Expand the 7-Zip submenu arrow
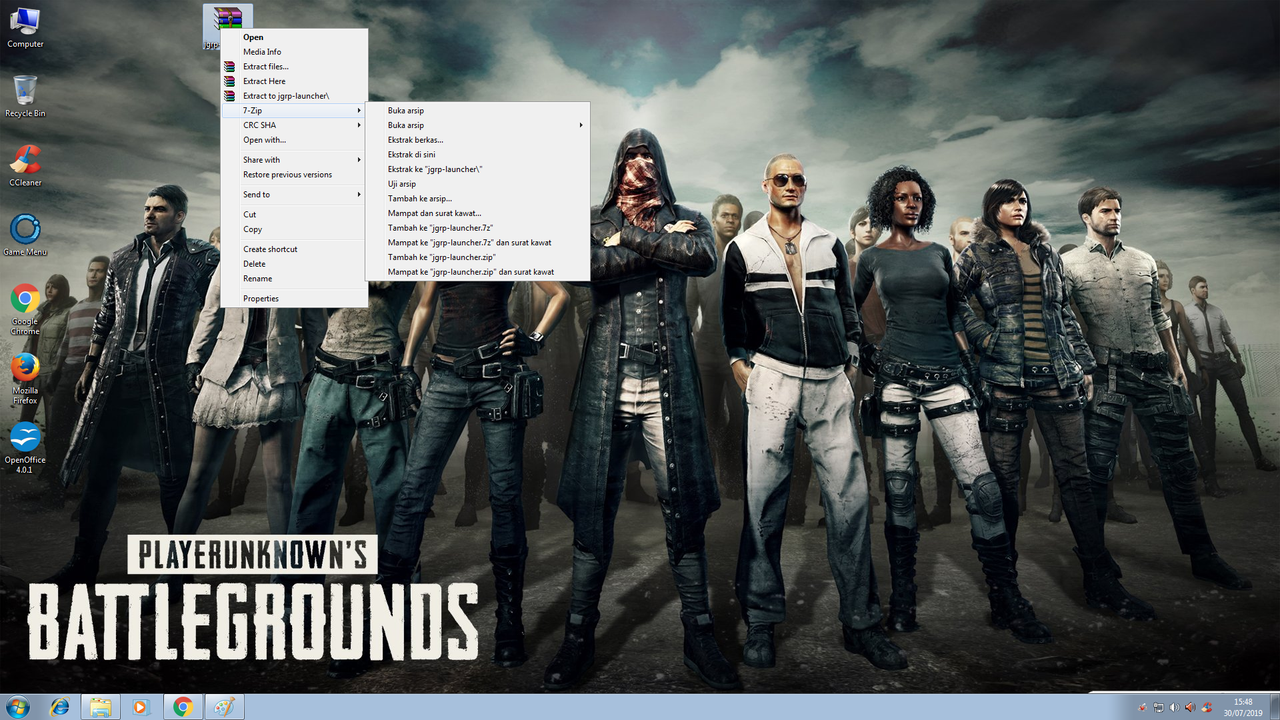Screen dimensions: 1280x720 pos(359,110)
